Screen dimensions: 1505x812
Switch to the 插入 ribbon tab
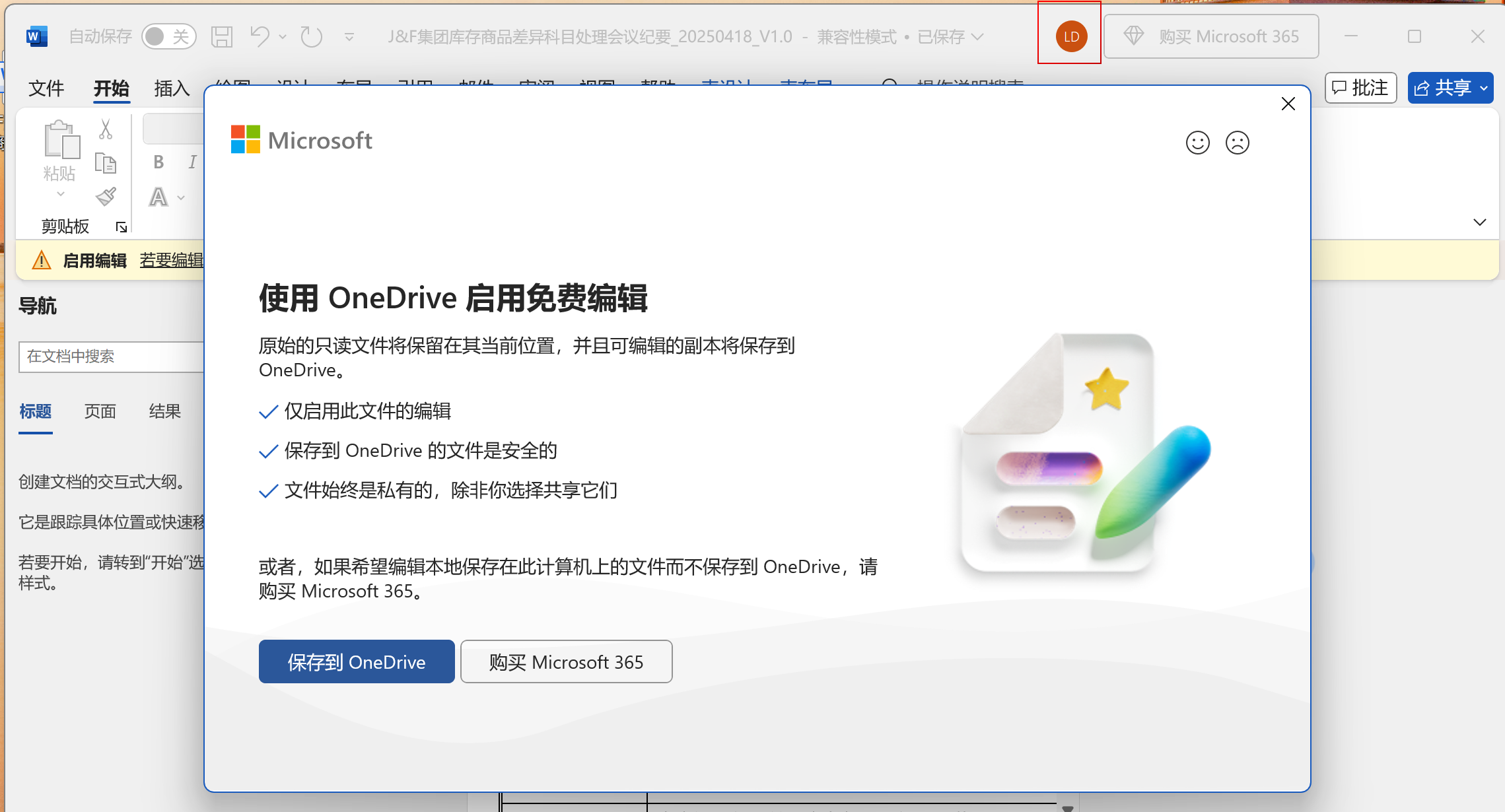171,87
